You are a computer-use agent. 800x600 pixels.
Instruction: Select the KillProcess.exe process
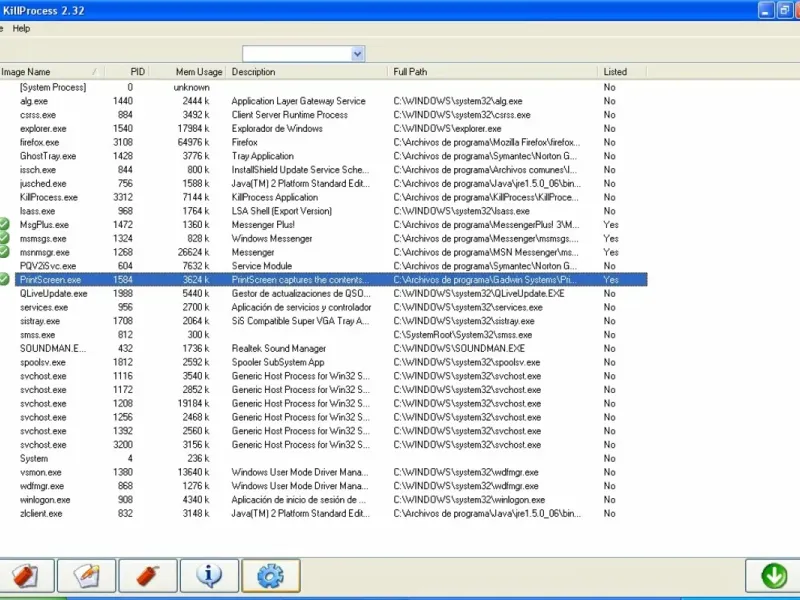(x=49, y=197)
